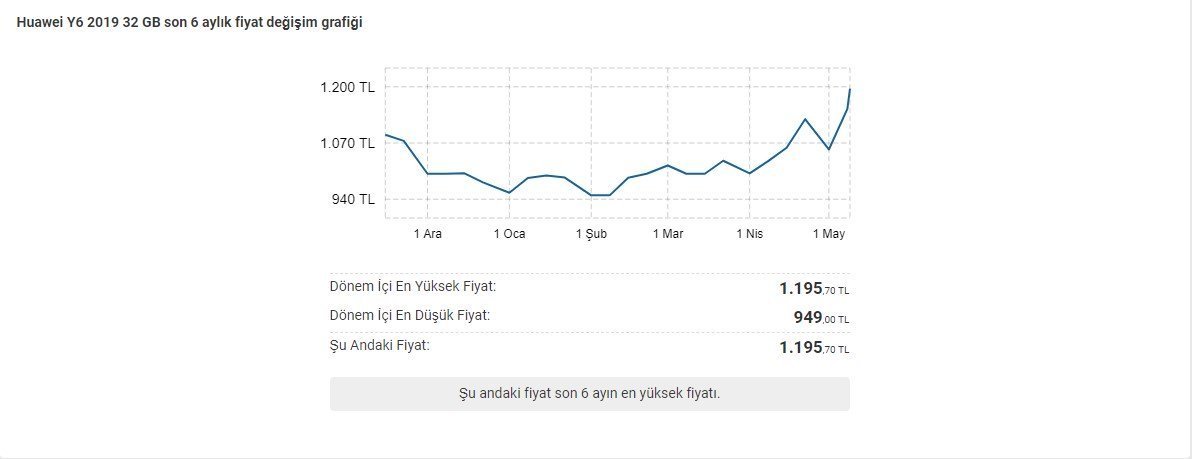Screen dimensions: 1192x459
Task: Select the 1 Mar date label
Action: (x=668, y=234)
